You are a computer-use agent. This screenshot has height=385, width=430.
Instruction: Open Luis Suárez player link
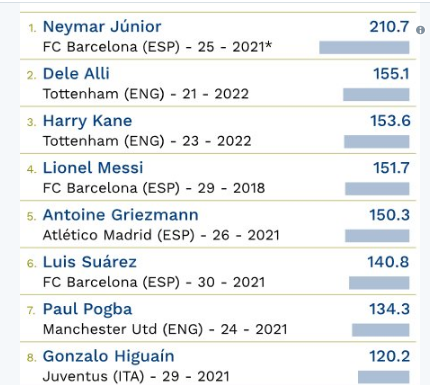pos(90,262)
